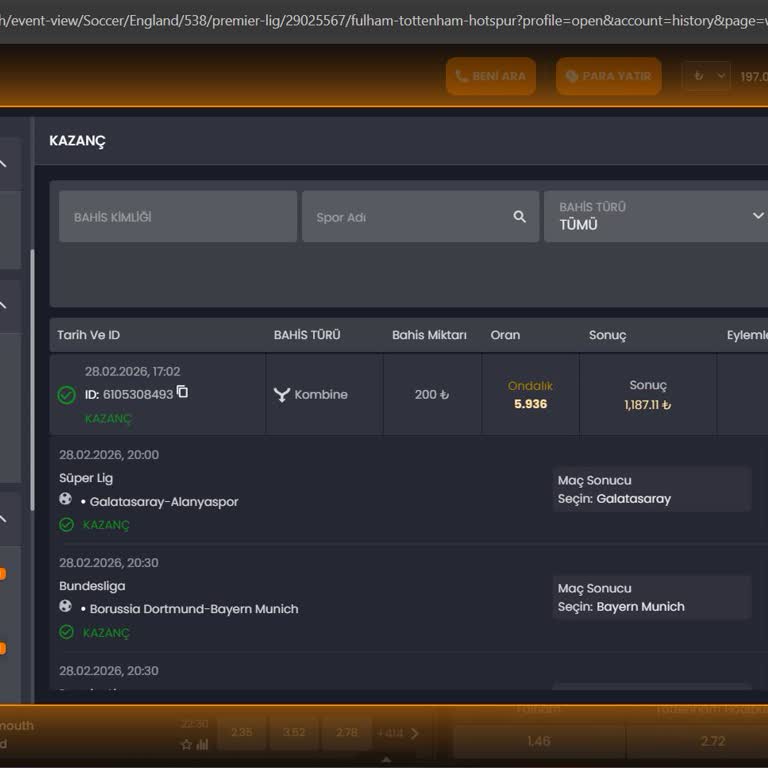Click the Kombine bet type icon
The width and height of the screenshot is (768, 768).
(x=282, y=395)
